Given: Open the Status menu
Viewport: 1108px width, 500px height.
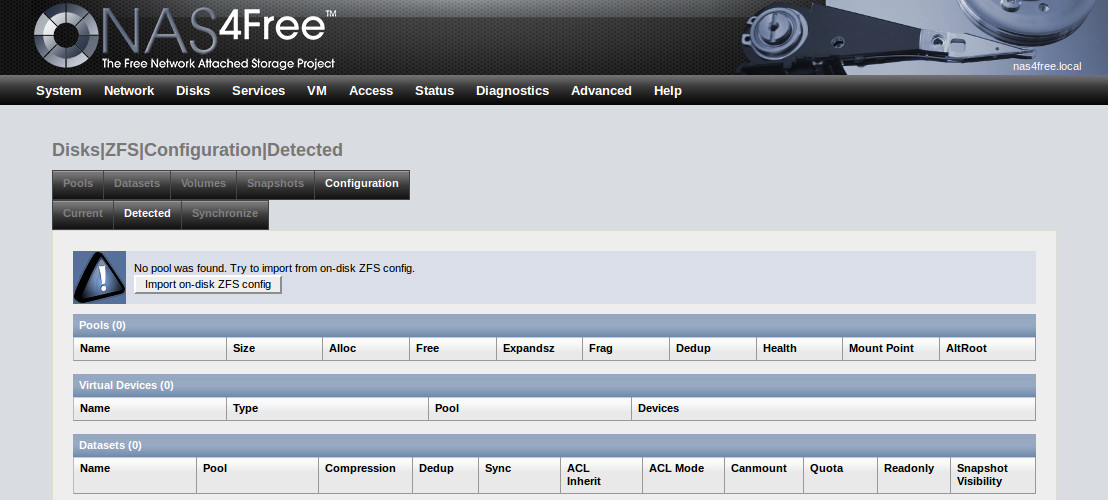Looking at the screenshot, I should click(434, 91).
